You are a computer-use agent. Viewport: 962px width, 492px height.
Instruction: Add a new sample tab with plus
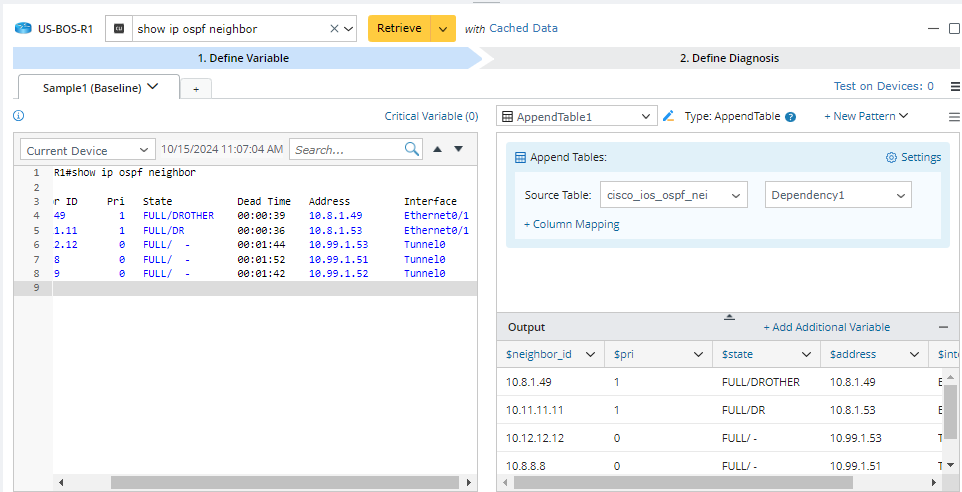[x=196, y=89]
